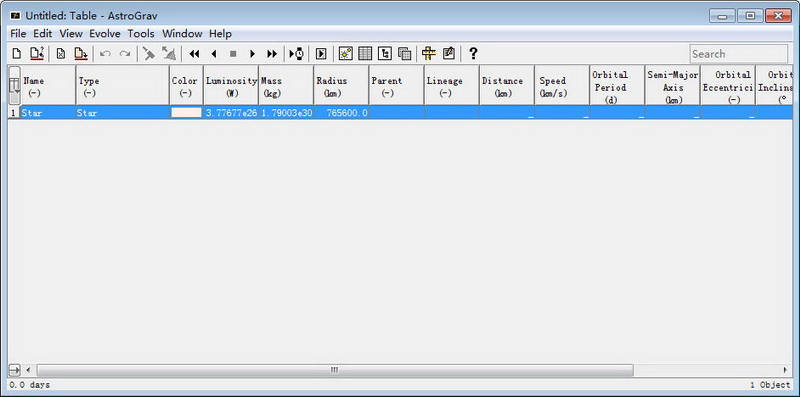This screenshot has width=800, height=397.
Task: Click the help question mark icon
Action: click(x=473, y=54)
